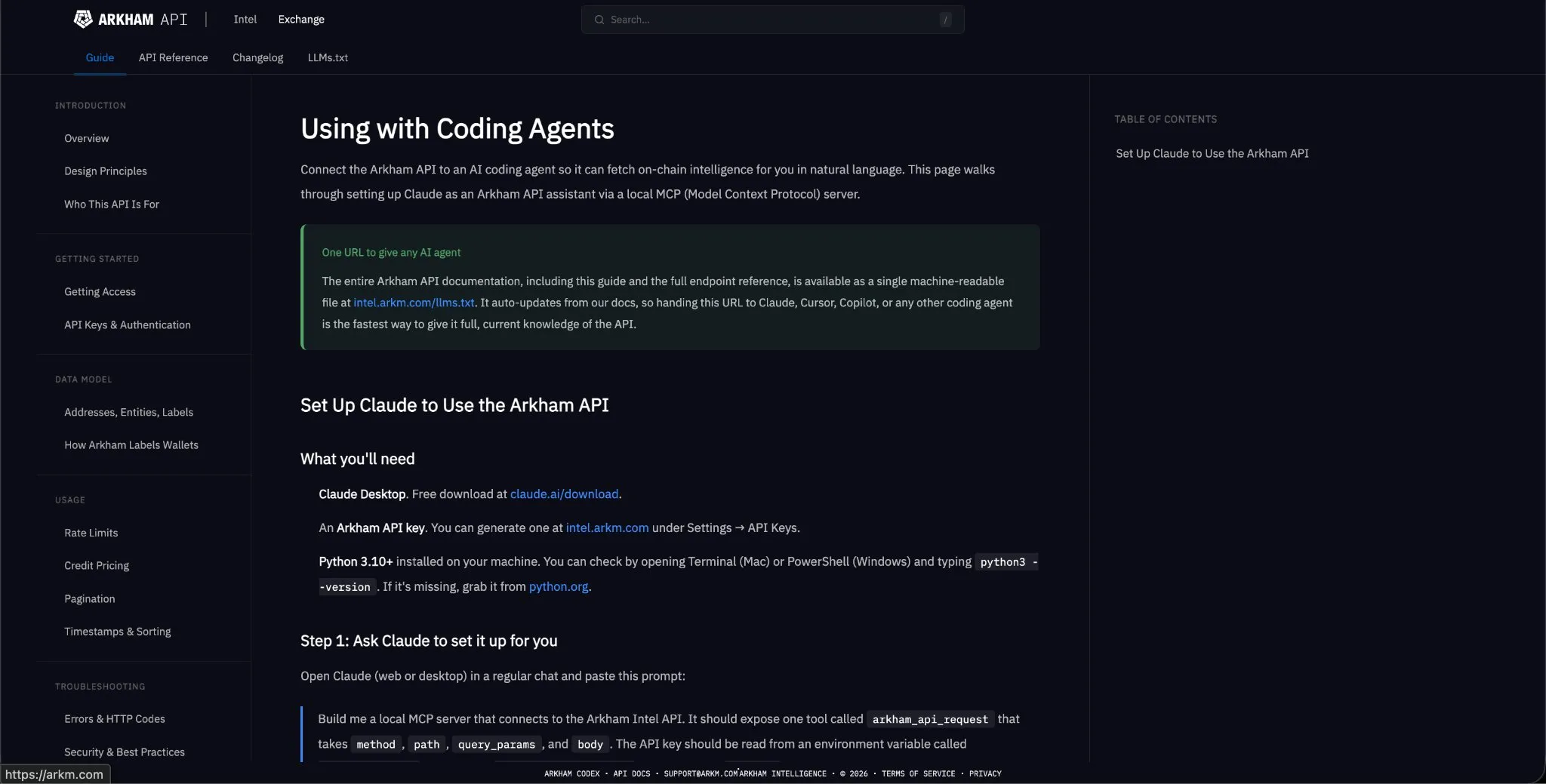This screenshot has height=784, width=1546.
Task: Open the API Reference tab
Action: point(173,57)
